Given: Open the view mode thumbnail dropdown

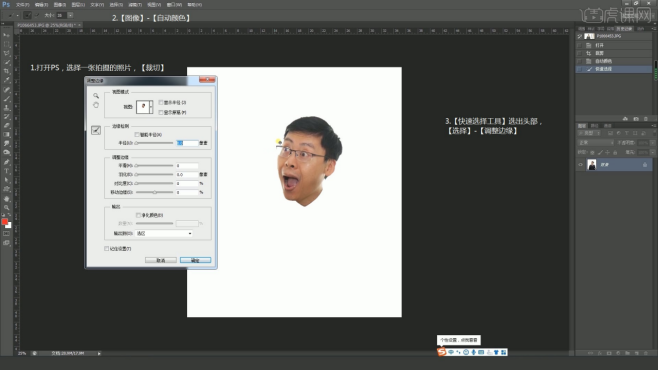Looking at the screenshot, I should (145, 107).
